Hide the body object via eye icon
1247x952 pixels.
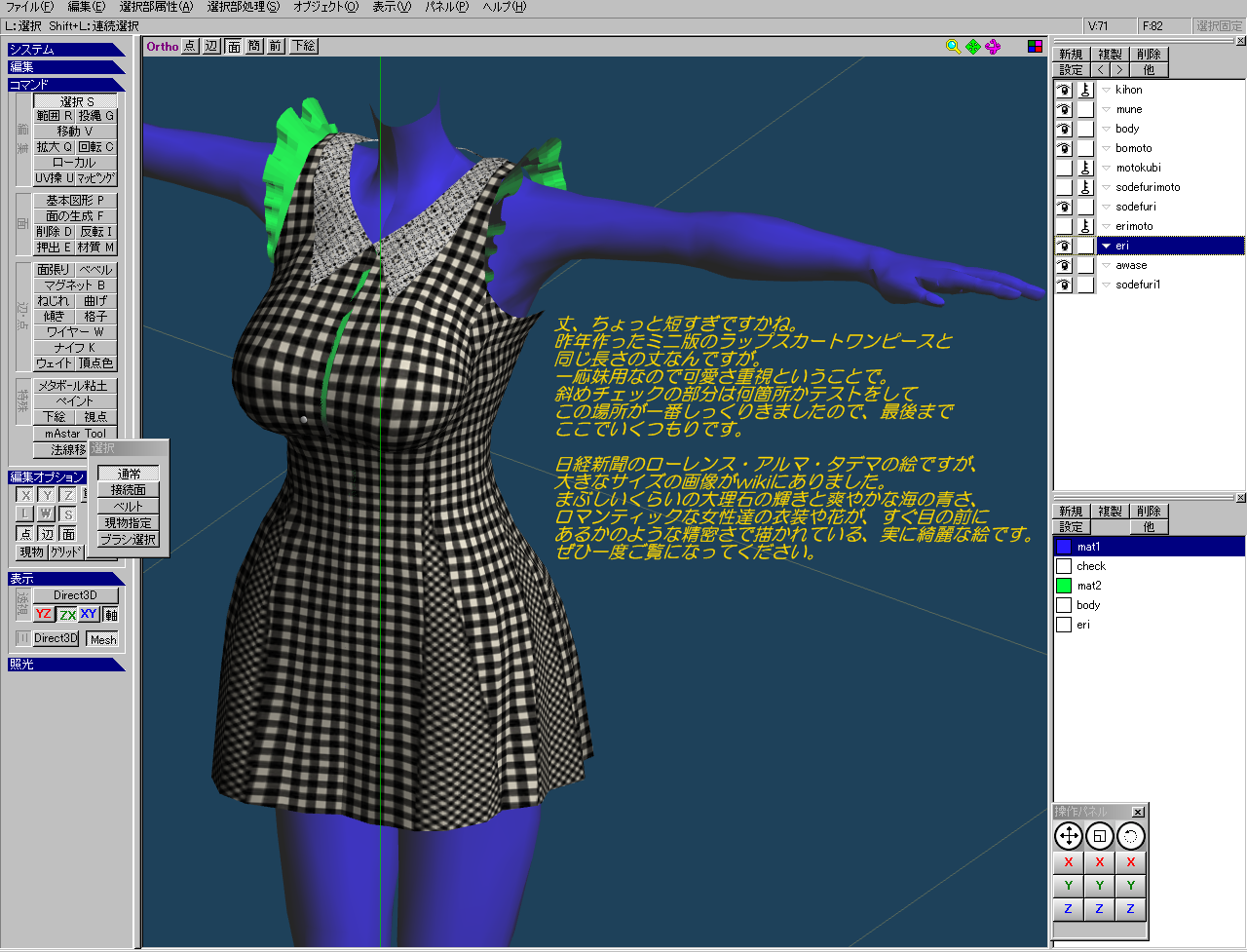1064,129
